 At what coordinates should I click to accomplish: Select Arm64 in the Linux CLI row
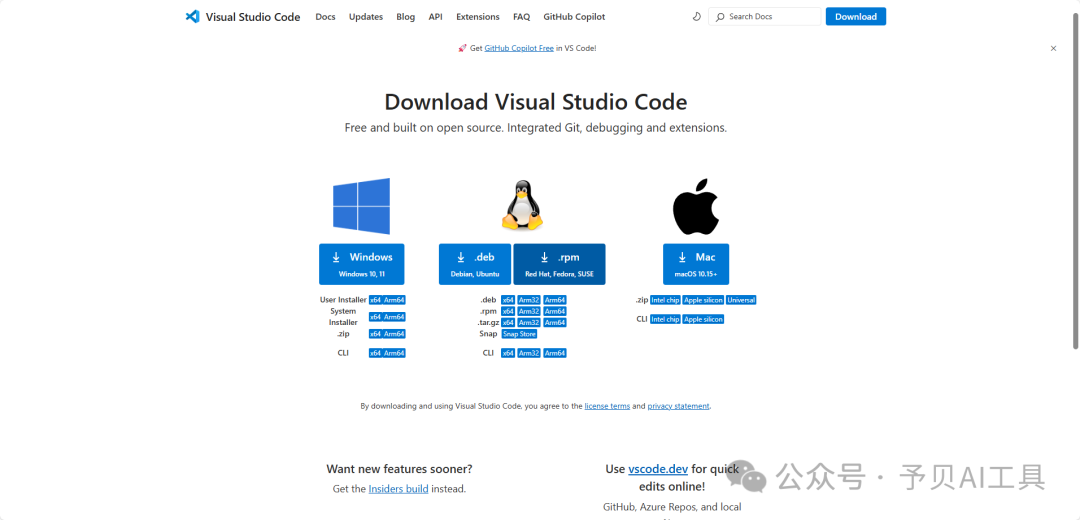pyautogui.click(x=555, y=353)
